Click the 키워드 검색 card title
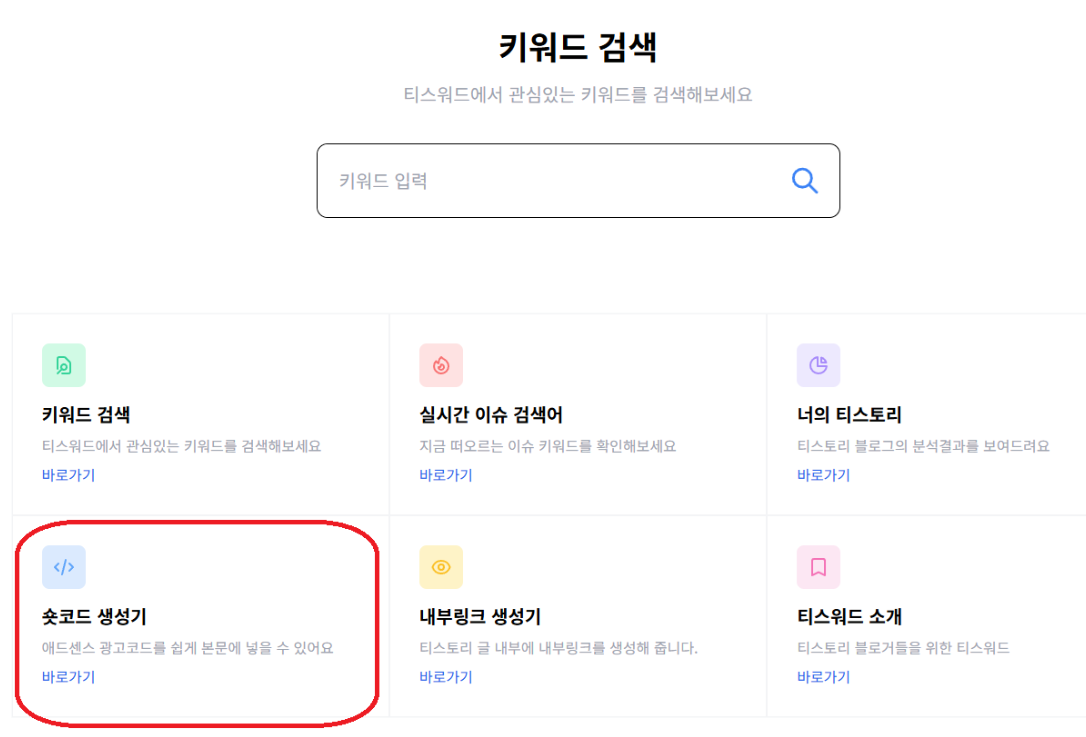 [86, 415]
